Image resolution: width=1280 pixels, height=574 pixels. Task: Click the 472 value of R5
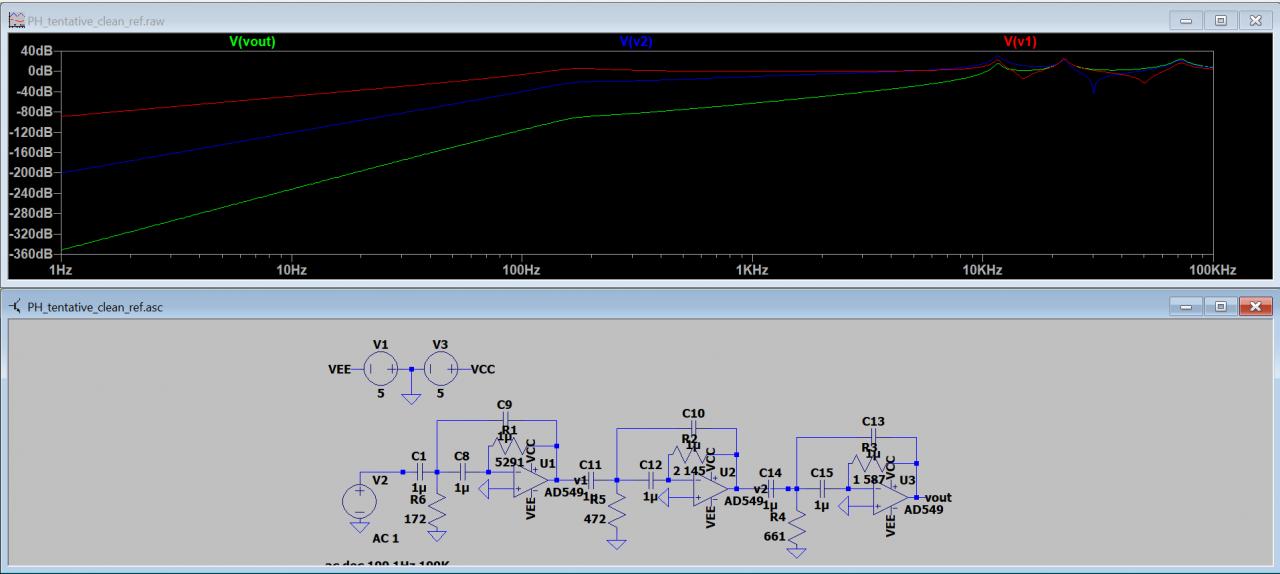[596, 519]
